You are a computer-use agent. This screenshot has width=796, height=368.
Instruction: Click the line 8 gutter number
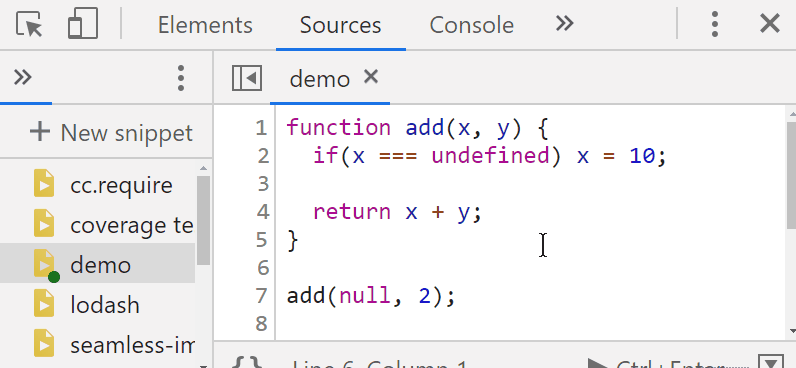coord(262,323)
